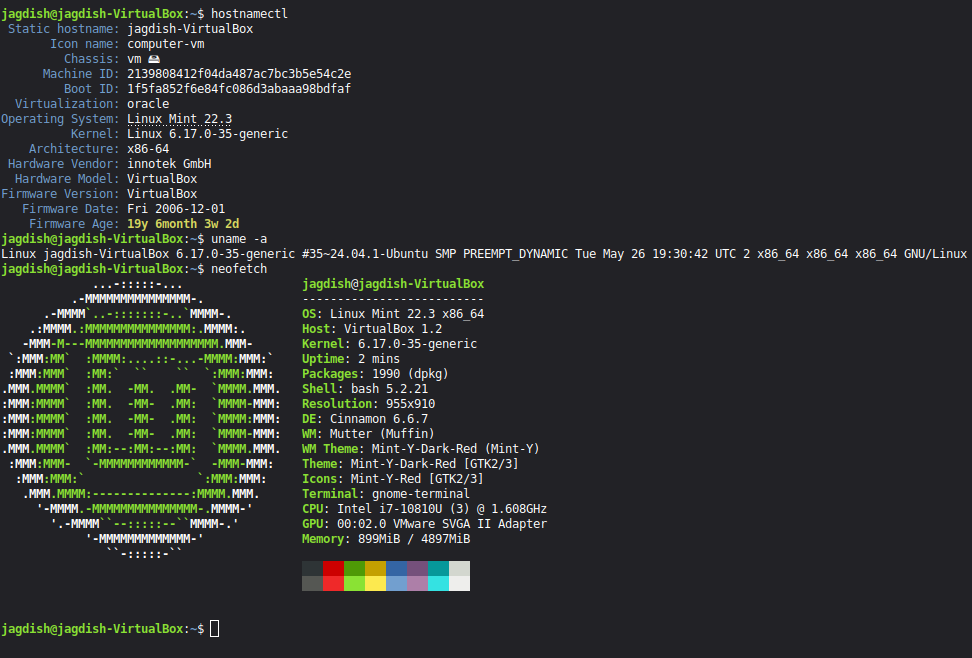Image resolution: width=972 pixels, height=658 pixels.
Task: Click the "computer-vm" icon name value
Action: pyautogui.click(x=166, y=44)
